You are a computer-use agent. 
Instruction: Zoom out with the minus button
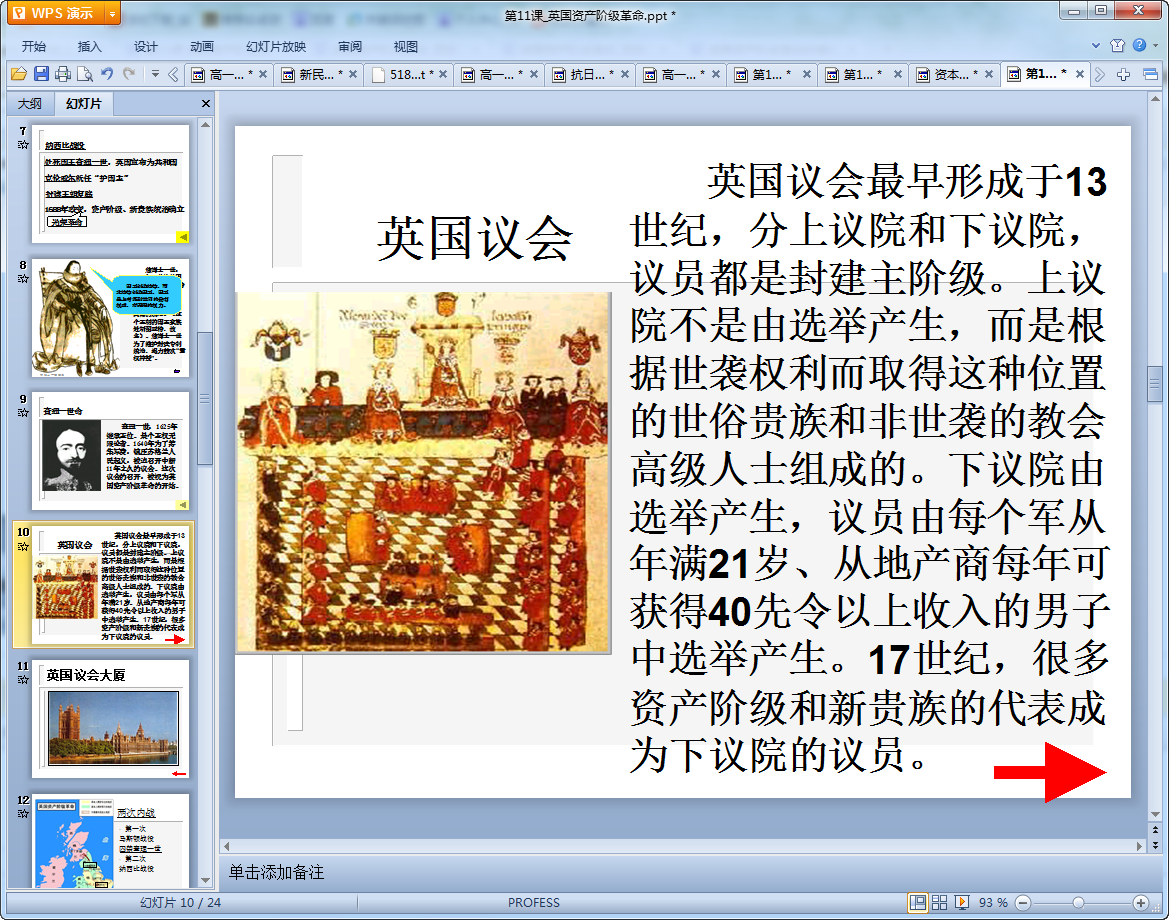click(x=1024, y=903)
